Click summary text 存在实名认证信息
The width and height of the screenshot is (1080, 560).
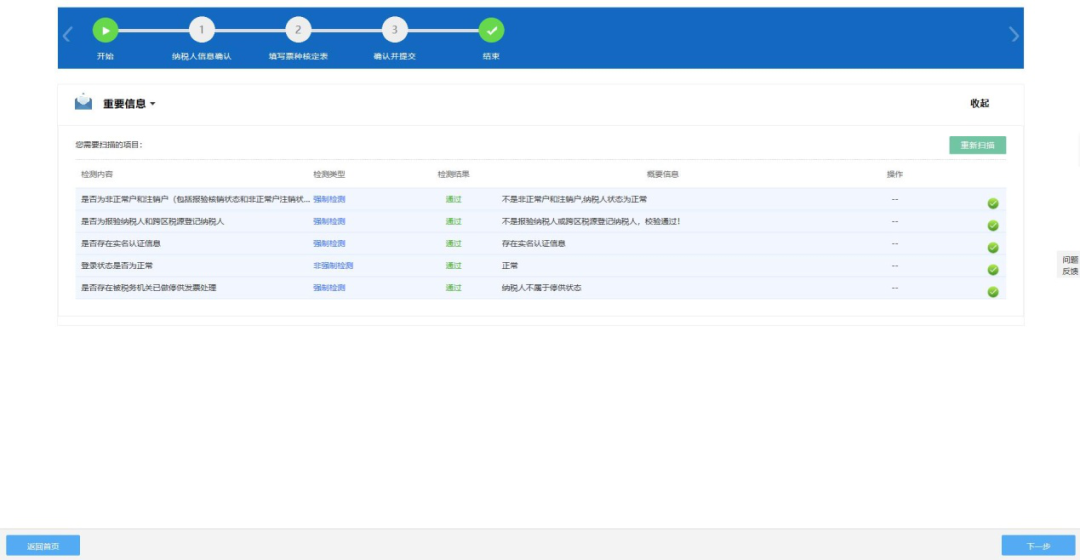[534, 243]
